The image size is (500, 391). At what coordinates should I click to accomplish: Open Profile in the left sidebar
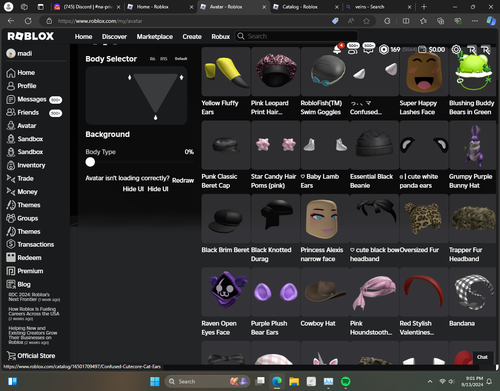(21, 86)
